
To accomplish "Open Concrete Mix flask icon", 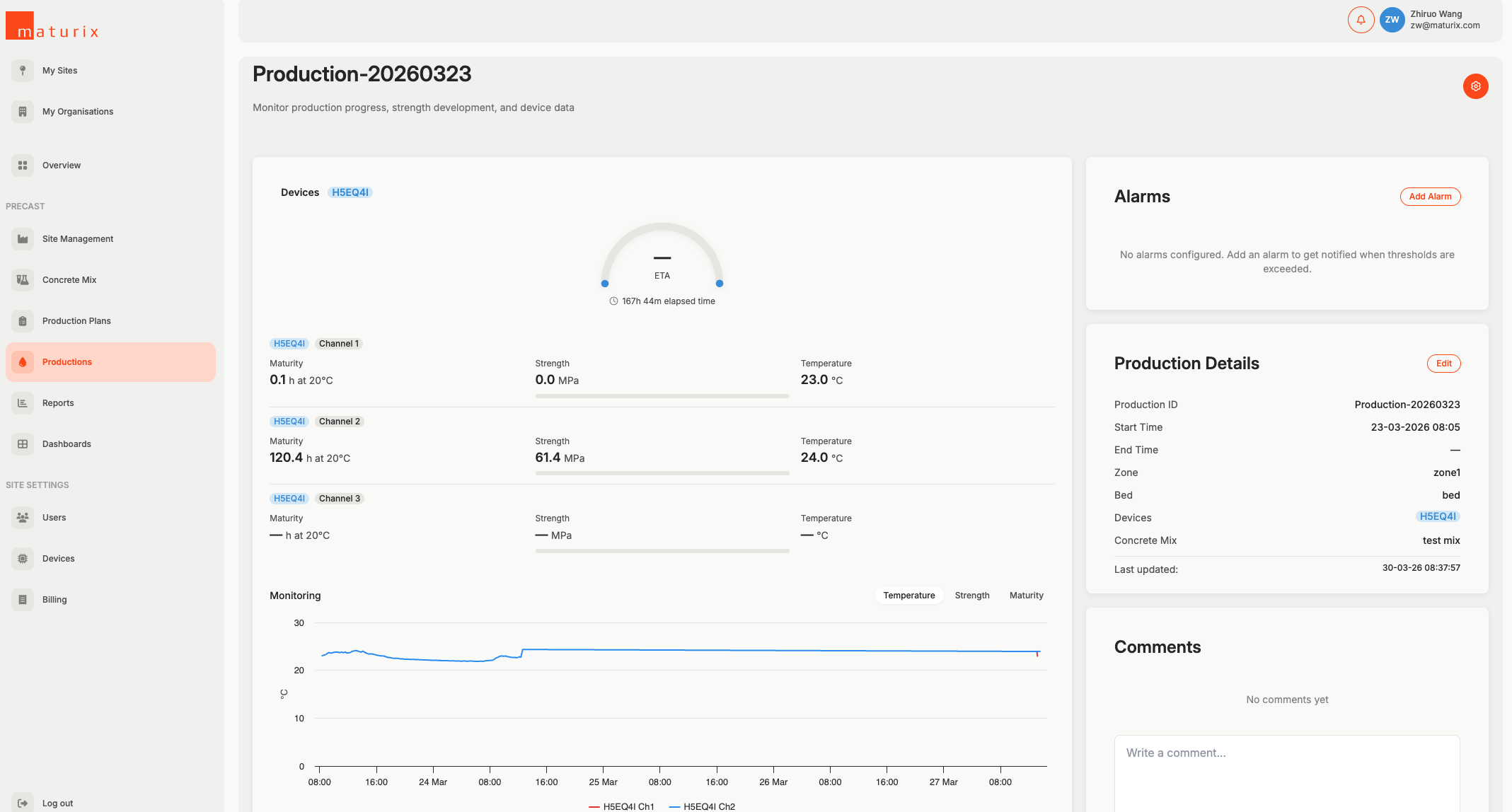I will click(x=23, y=280).
